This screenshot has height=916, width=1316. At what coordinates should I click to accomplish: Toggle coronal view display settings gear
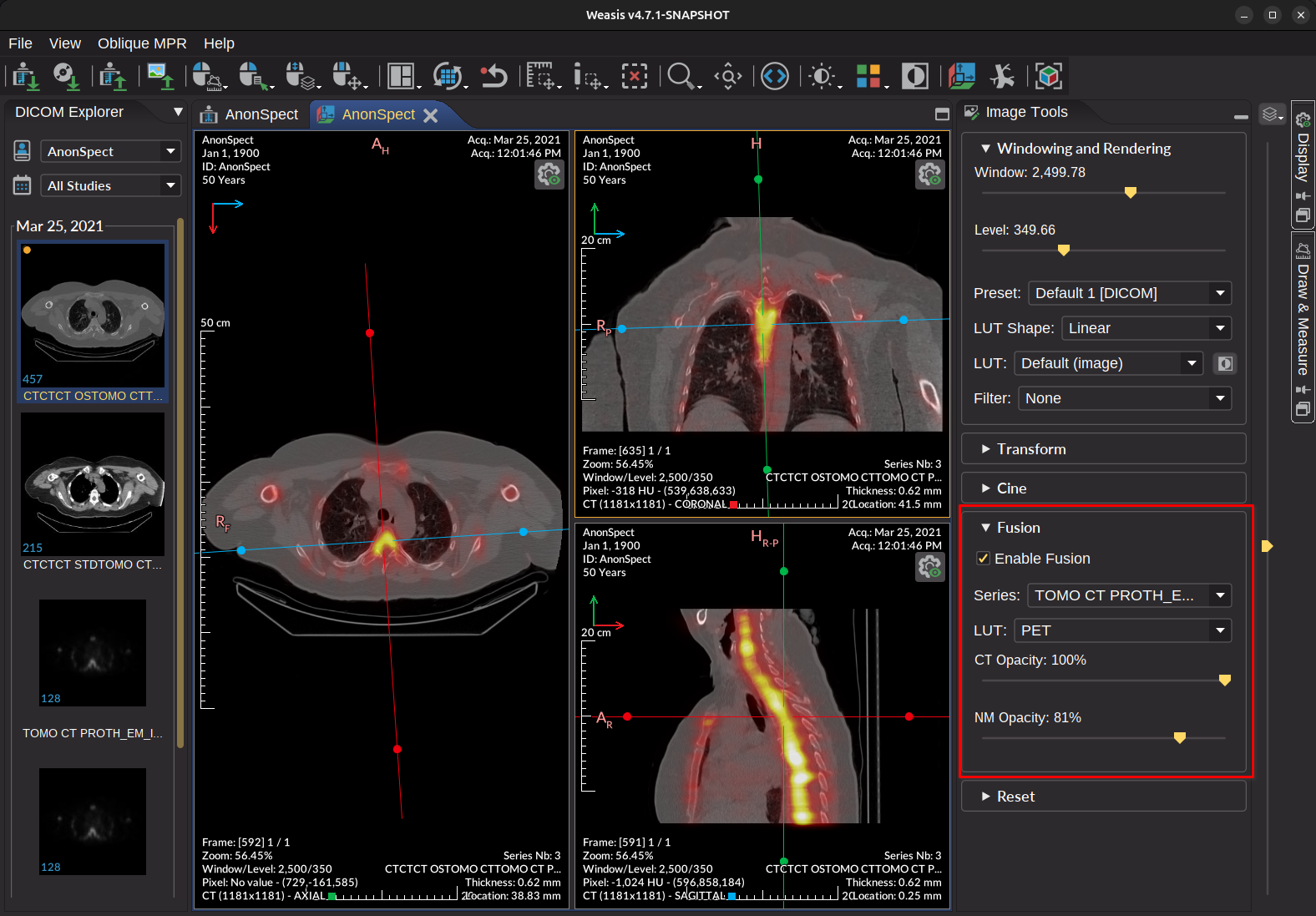pos(929,174)
